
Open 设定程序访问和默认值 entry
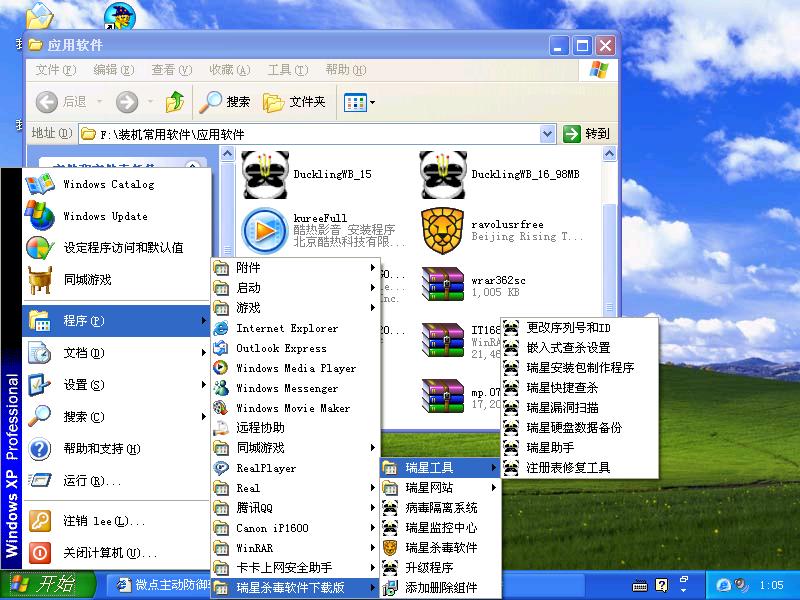(116, 248)
